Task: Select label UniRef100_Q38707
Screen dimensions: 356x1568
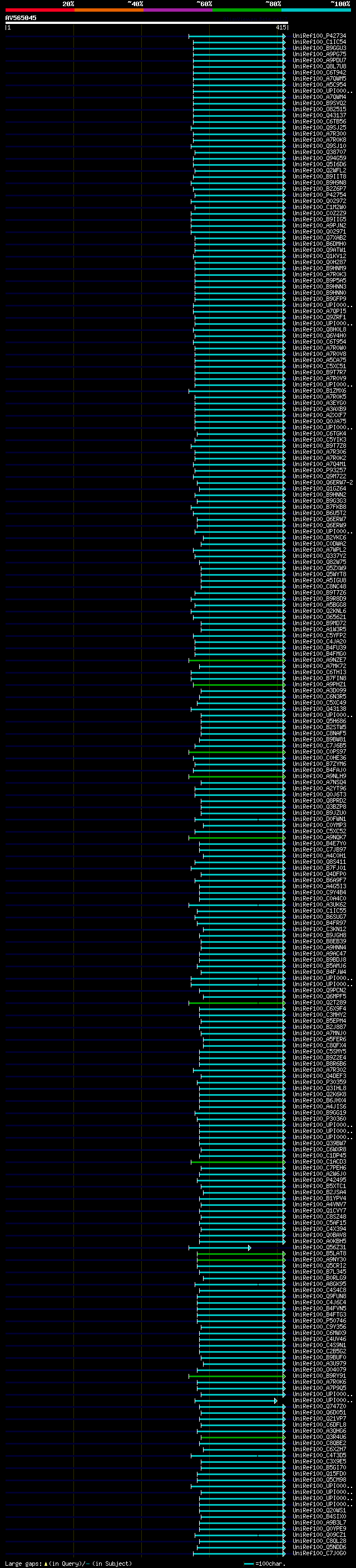Action: click(x=319, y=152)
